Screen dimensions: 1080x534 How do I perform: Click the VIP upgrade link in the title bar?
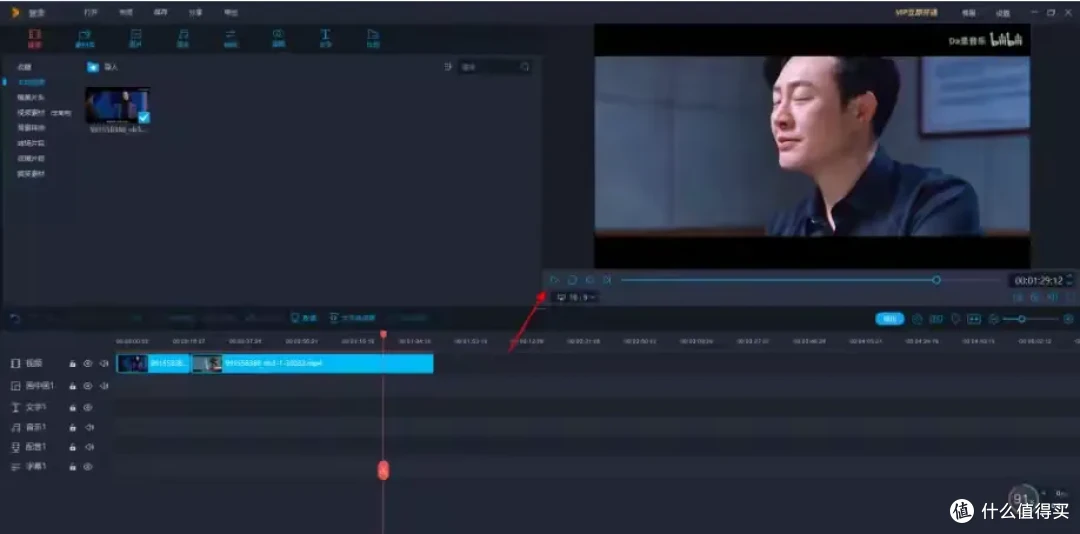pyautogui.click(x=916, y=12)
